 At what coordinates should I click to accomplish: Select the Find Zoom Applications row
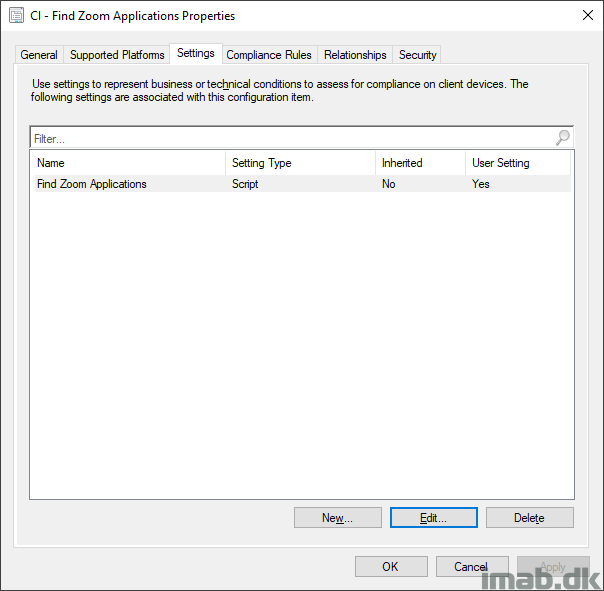pyautogui.click(x=302, y=184)
